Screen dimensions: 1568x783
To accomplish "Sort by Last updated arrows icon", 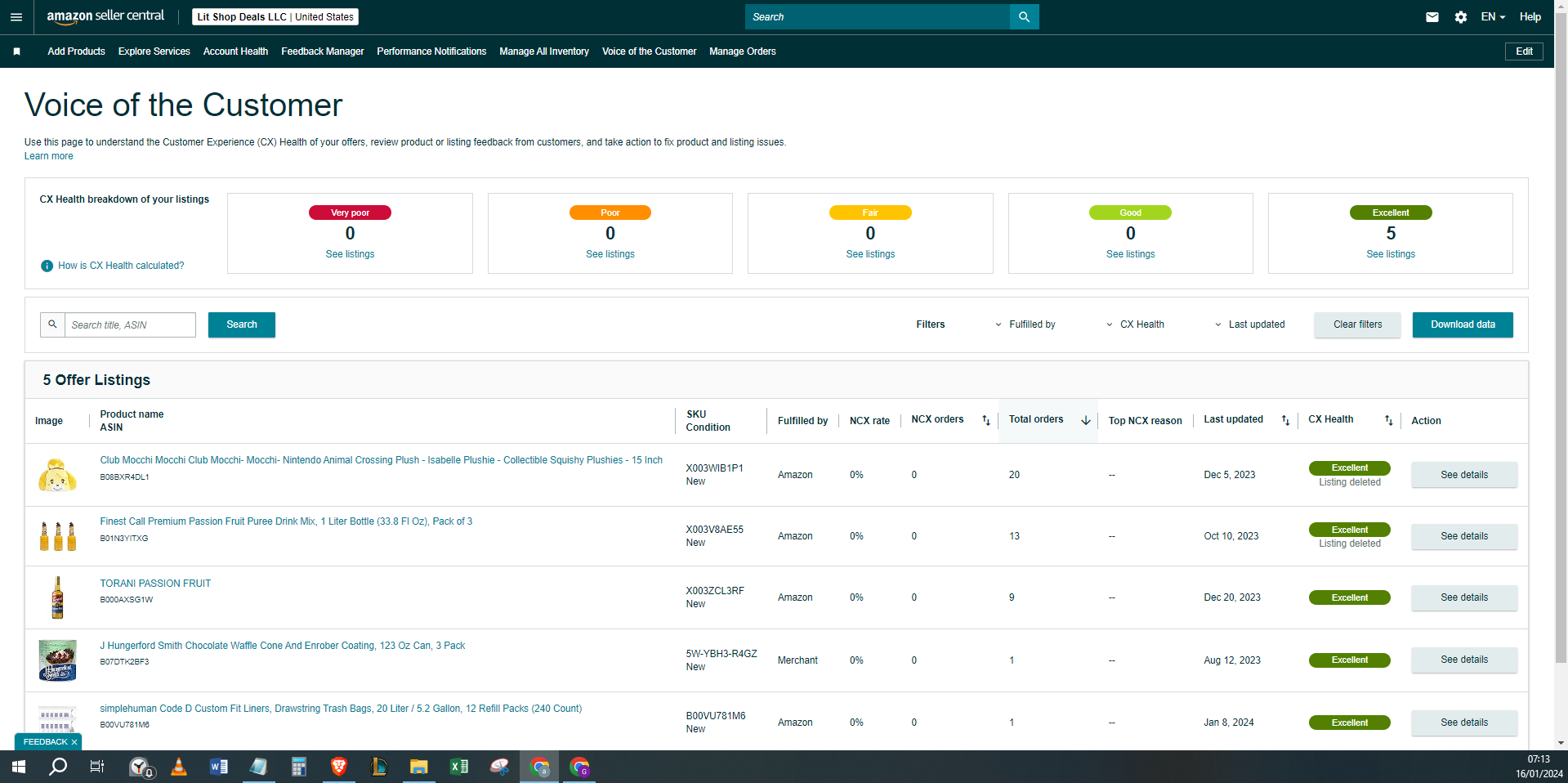I will pyautogui.click(x=1285, y=420).
